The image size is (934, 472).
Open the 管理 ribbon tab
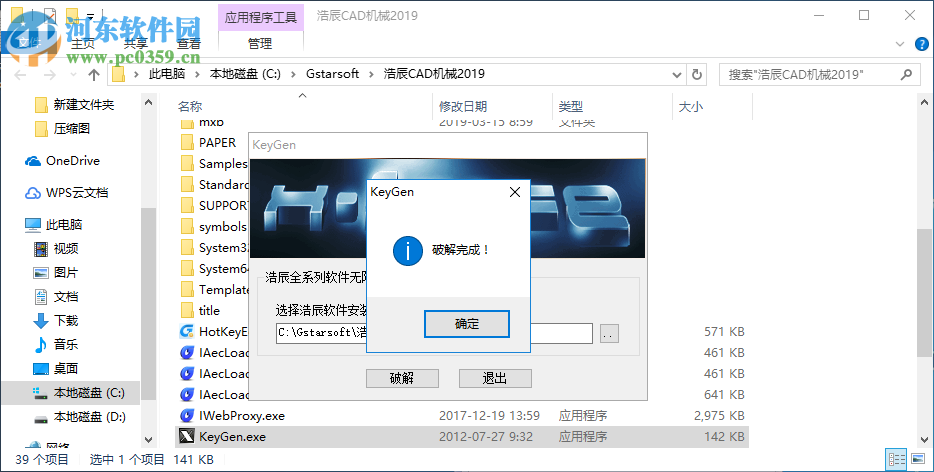(260, 44)
